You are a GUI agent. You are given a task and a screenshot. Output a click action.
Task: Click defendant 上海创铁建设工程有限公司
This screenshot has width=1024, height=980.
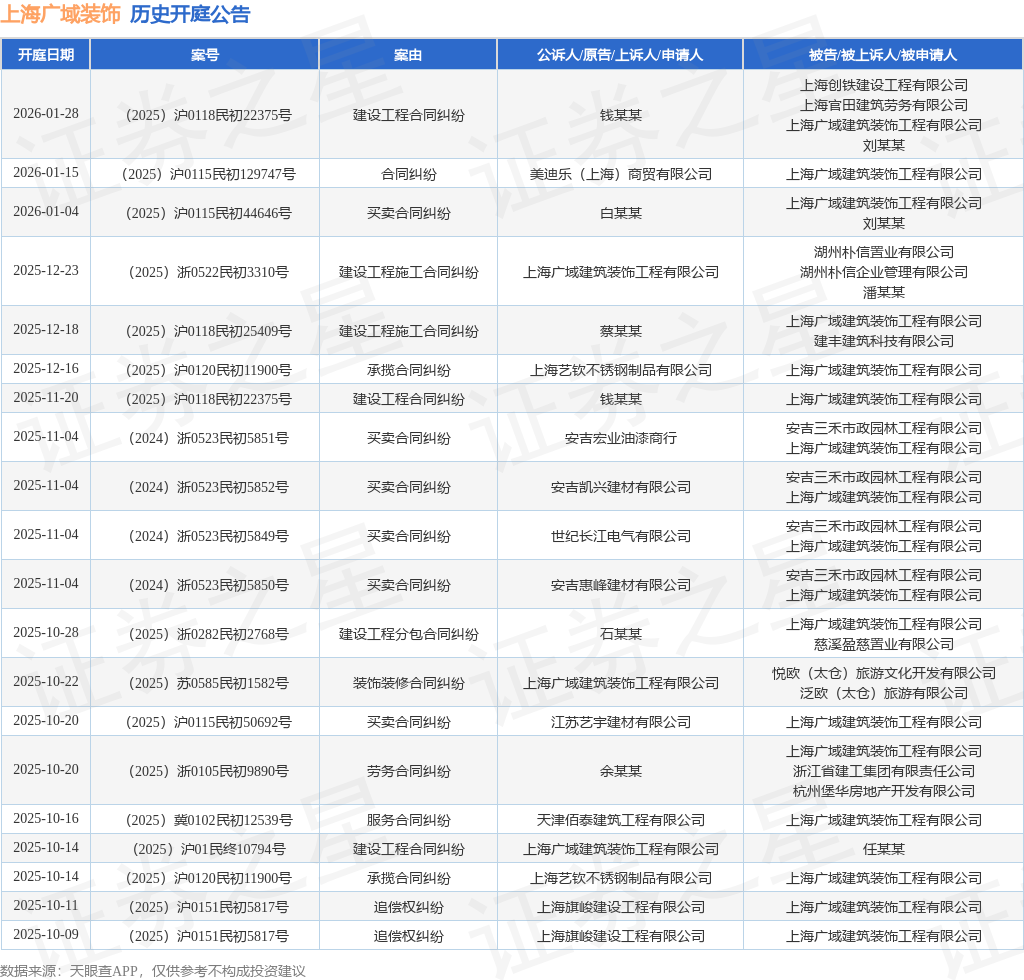884,86
